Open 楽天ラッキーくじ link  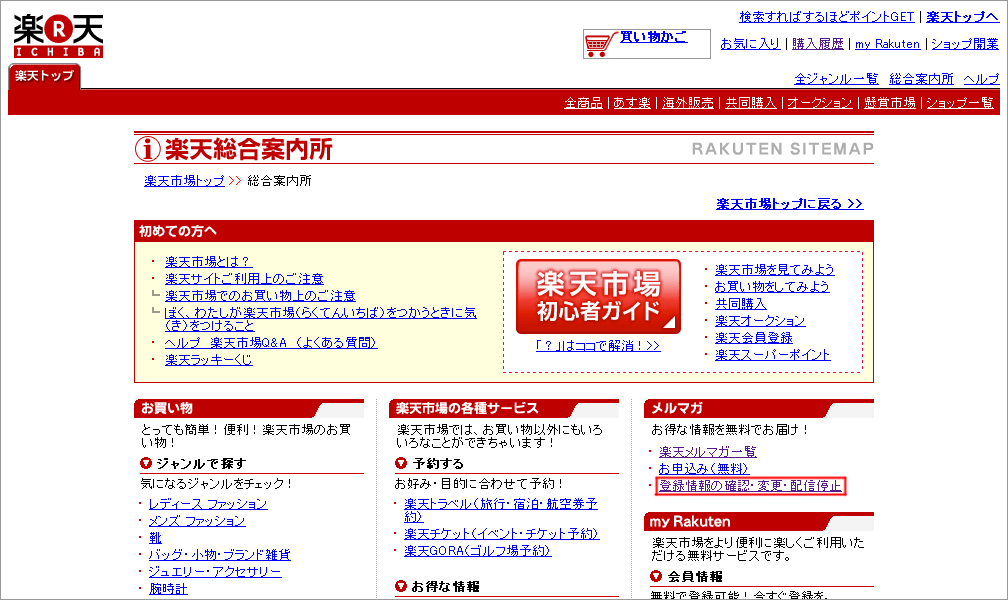click(208, 360)
